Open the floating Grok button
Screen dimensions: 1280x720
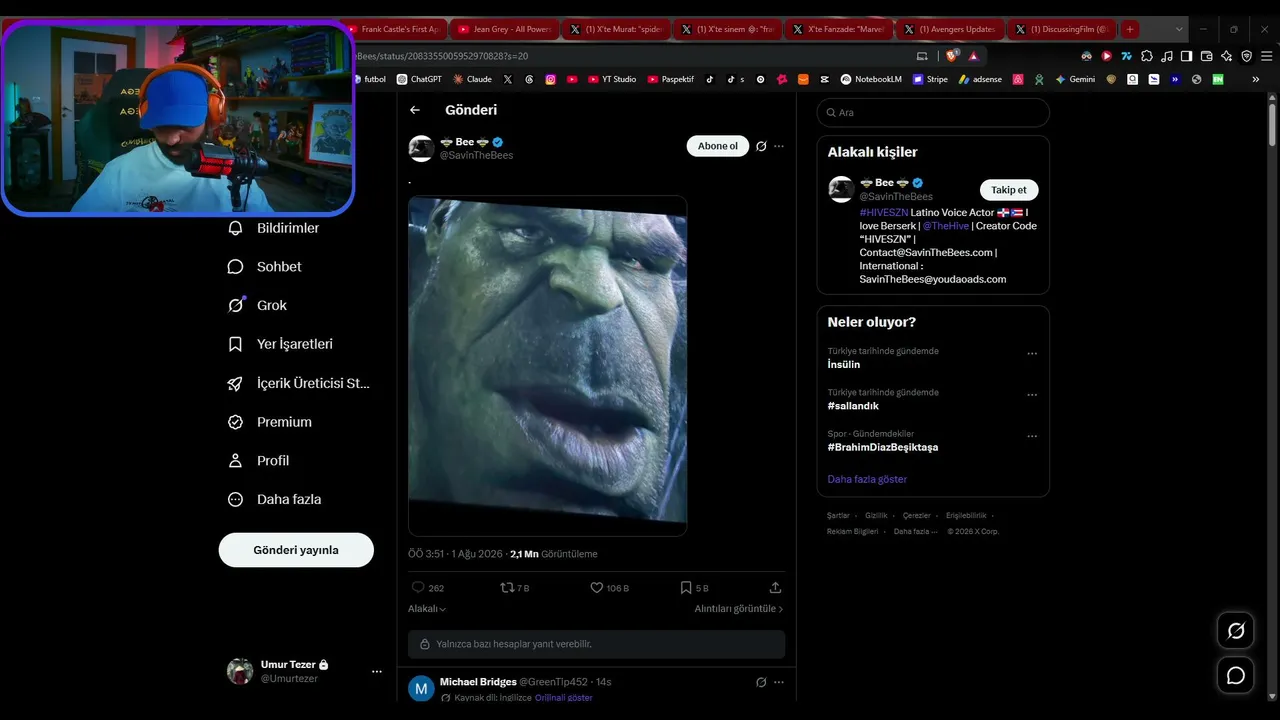[x=1236, y=631]
